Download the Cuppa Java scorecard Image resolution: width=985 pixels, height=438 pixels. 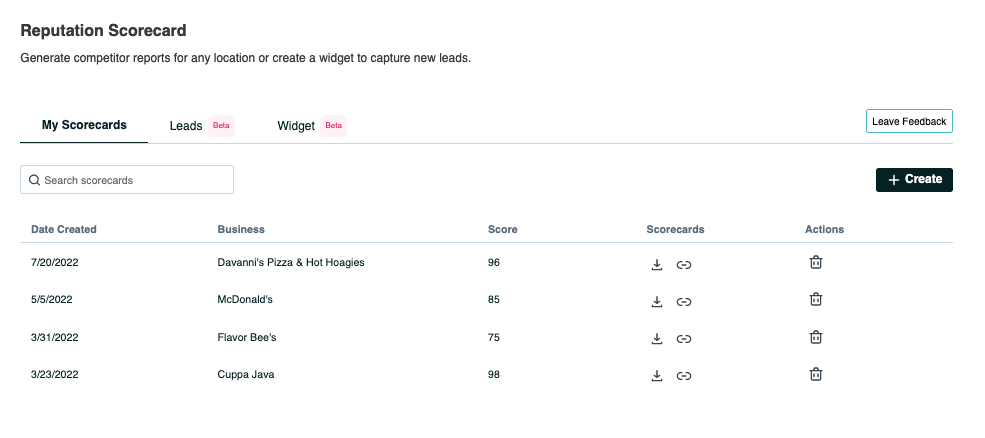click(657, 376)
